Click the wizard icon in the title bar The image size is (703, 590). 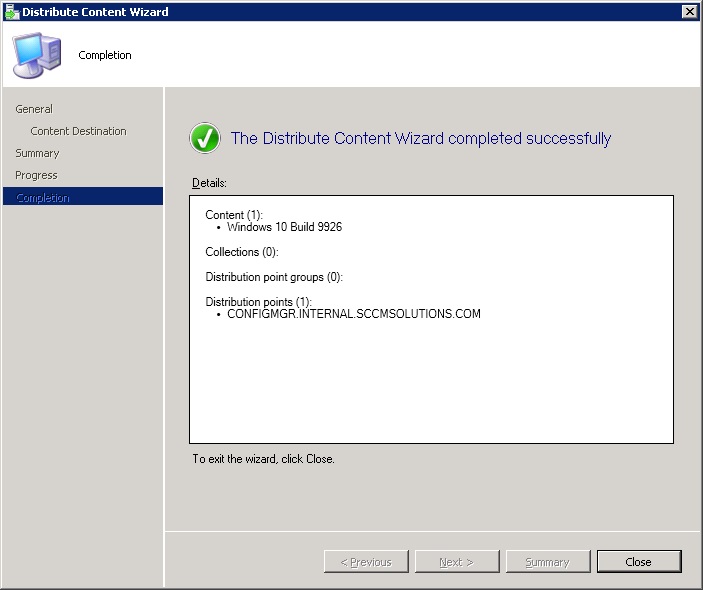click(11, 12)
